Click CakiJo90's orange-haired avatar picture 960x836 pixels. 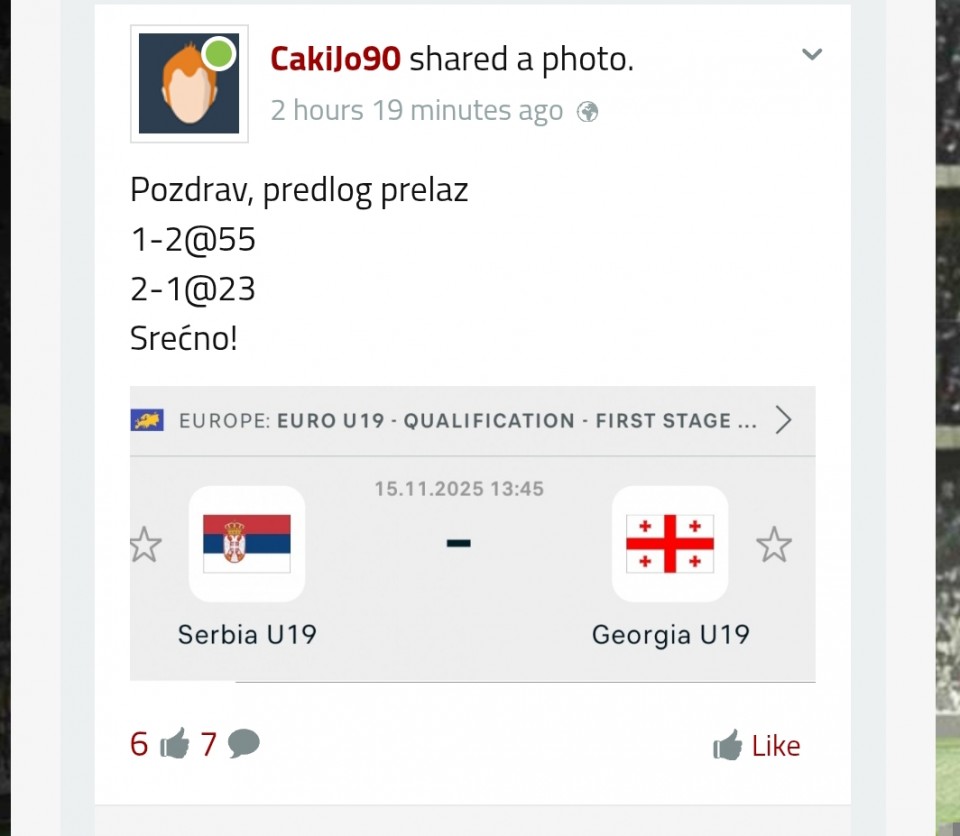188,85
